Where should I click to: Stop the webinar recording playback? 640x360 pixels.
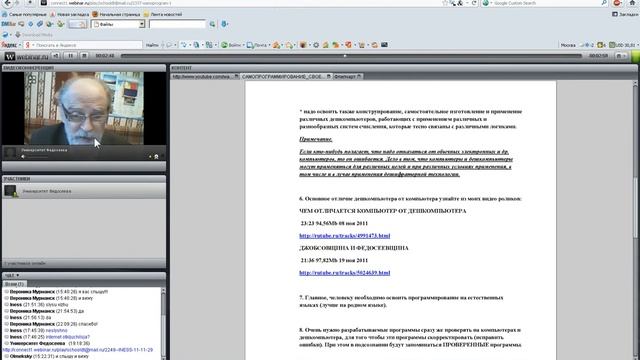click(x=84, y=56)
